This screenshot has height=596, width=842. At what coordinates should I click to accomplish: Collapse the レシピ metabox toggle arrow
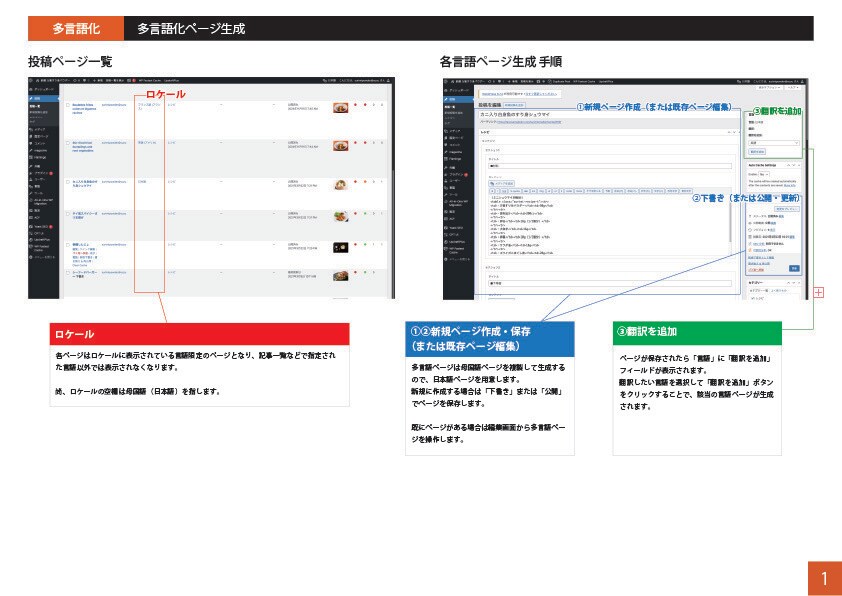tap(739, 132)
